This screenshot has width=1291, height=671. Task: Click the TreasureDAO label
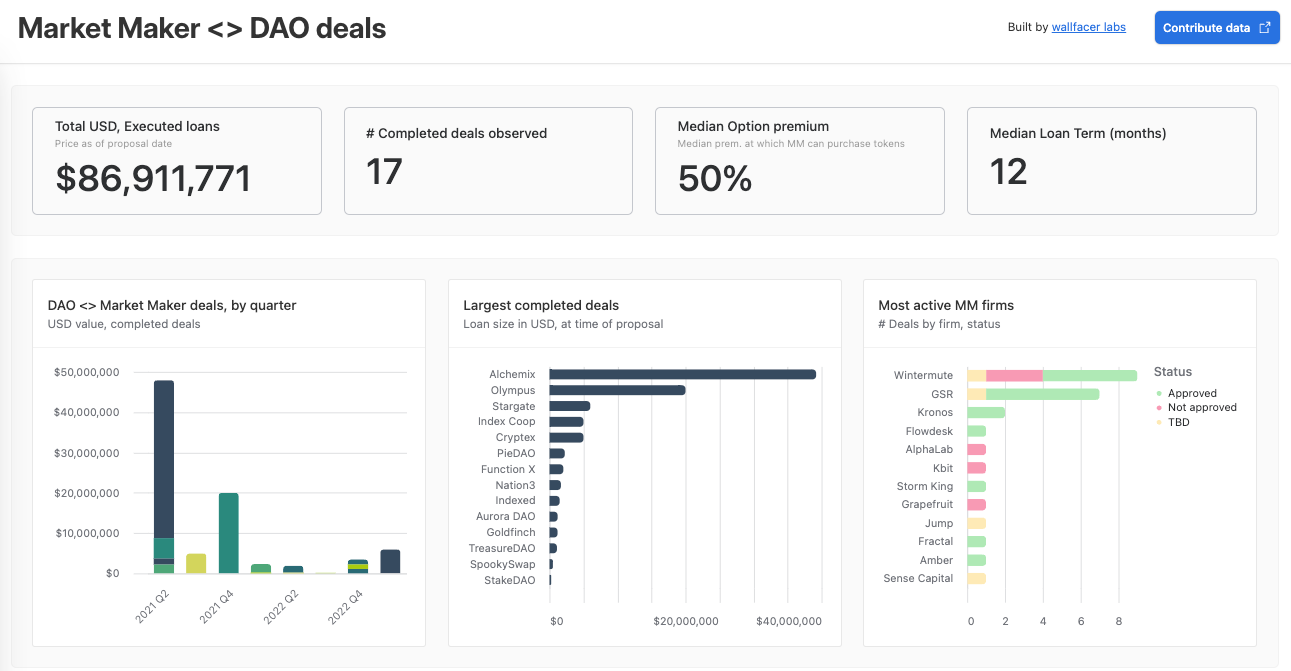pos(502,548)
